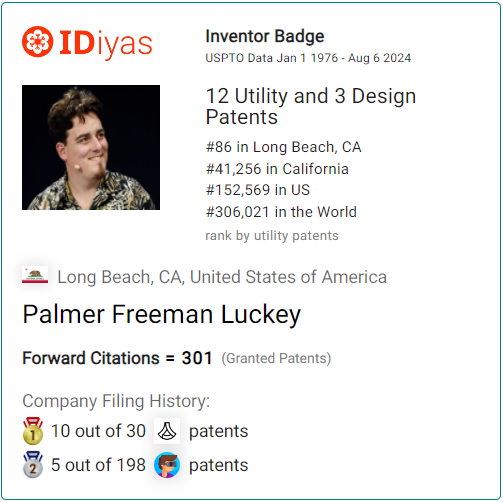Open Palmer Freeman Luckey inventor name
The width and height of the screenshot is (503, 502).
click(162, 314)
